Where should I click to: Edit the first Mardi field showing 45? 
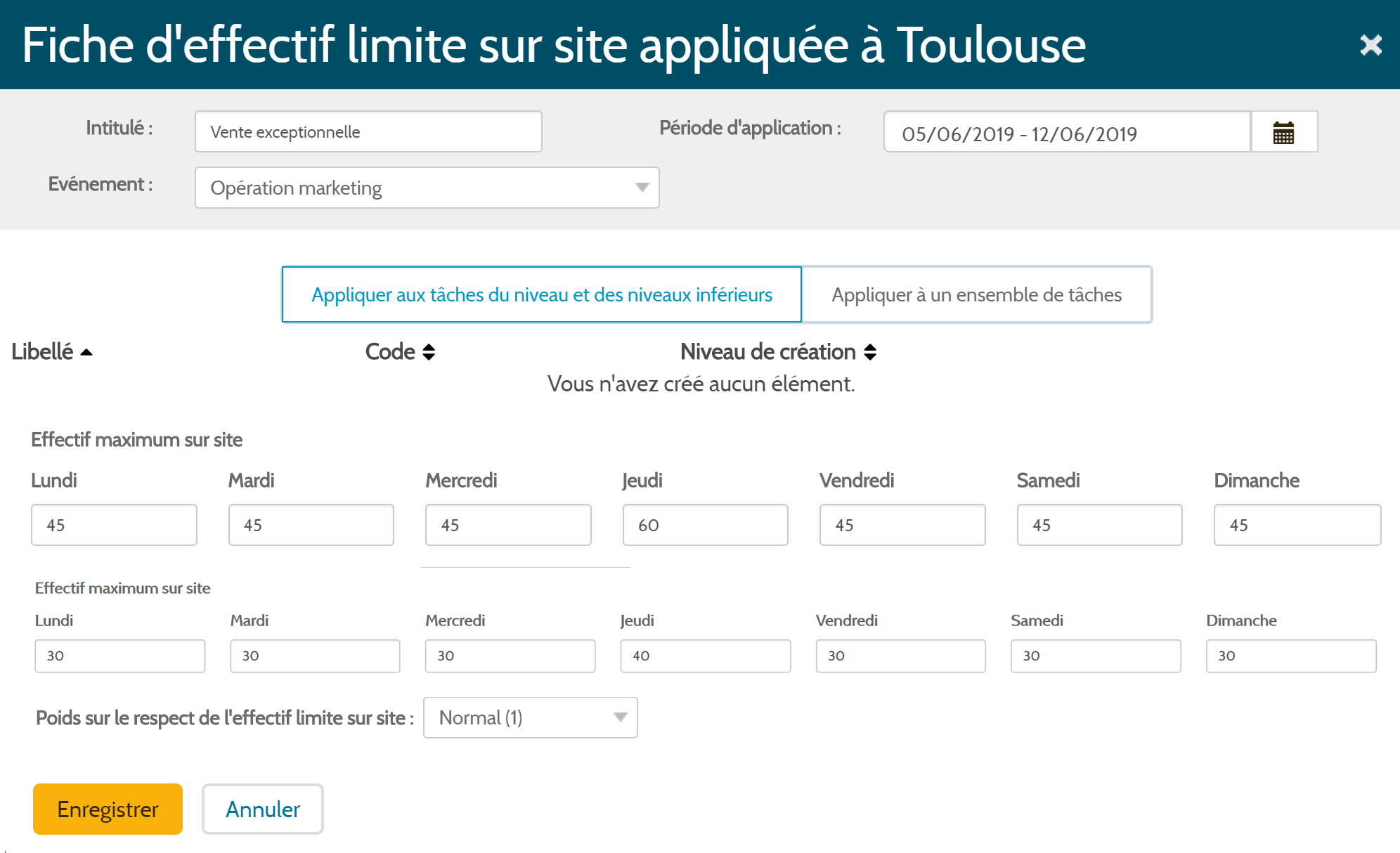pos(311,525)
